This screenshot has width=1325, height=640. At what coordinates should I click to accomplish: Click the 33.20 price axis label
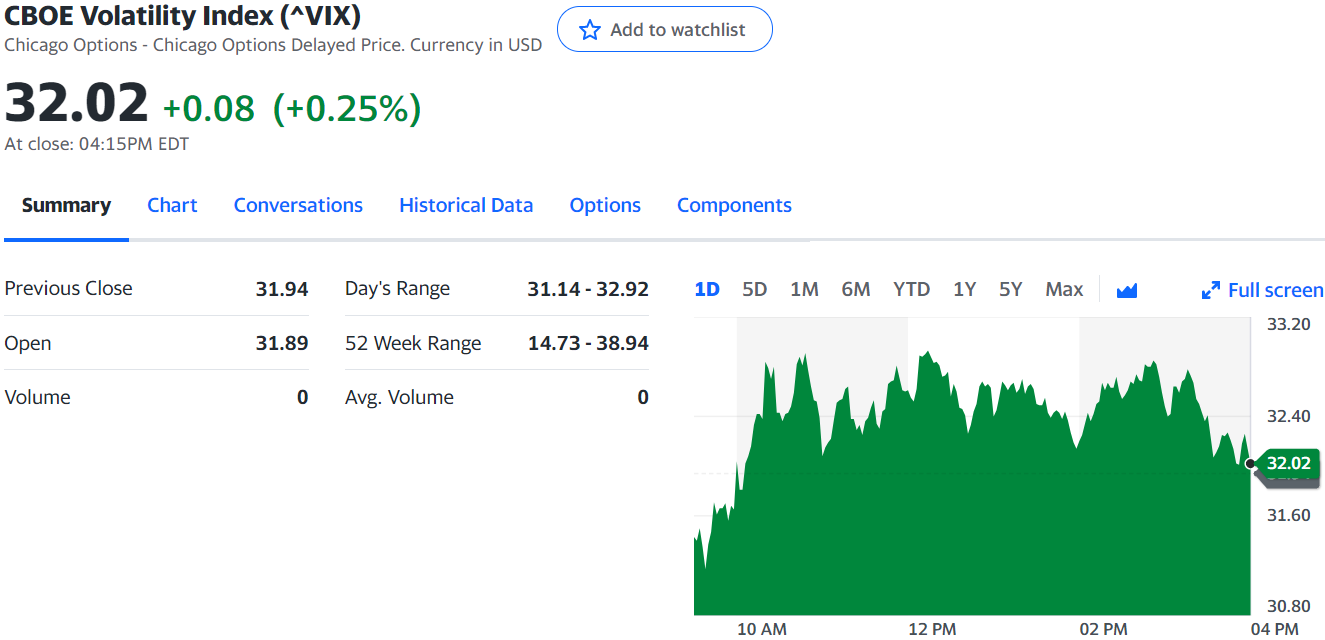[x=1288, y=324]
